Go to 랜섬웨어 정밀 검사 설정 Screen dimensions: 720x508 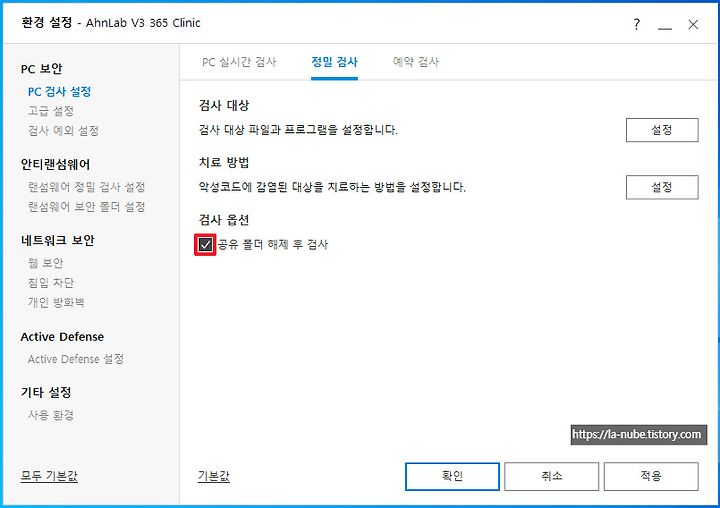(87, 187)
